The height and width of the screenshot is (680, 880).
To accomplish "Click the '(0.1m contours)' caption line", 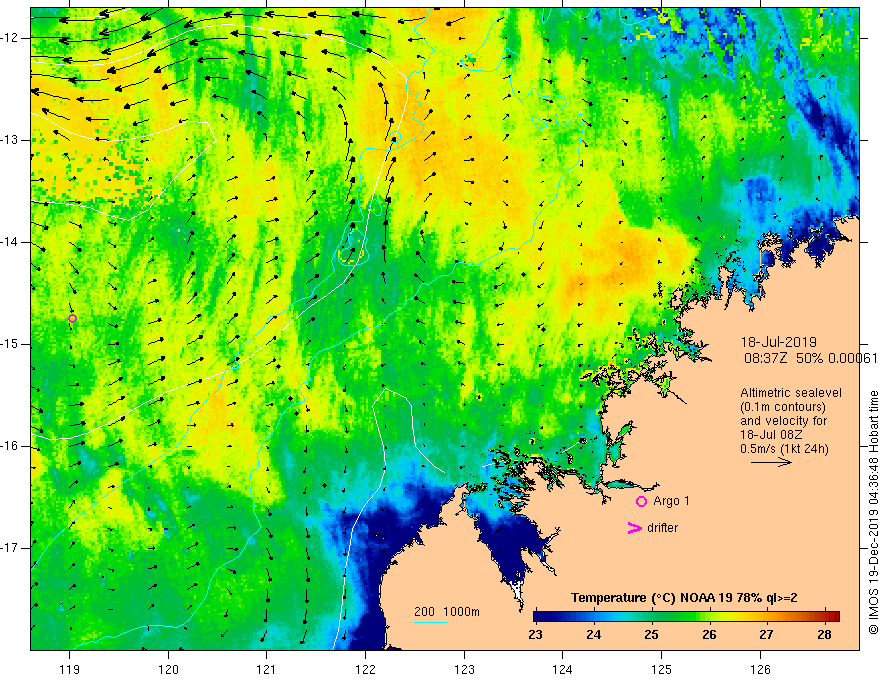I will tap(782, 407).
